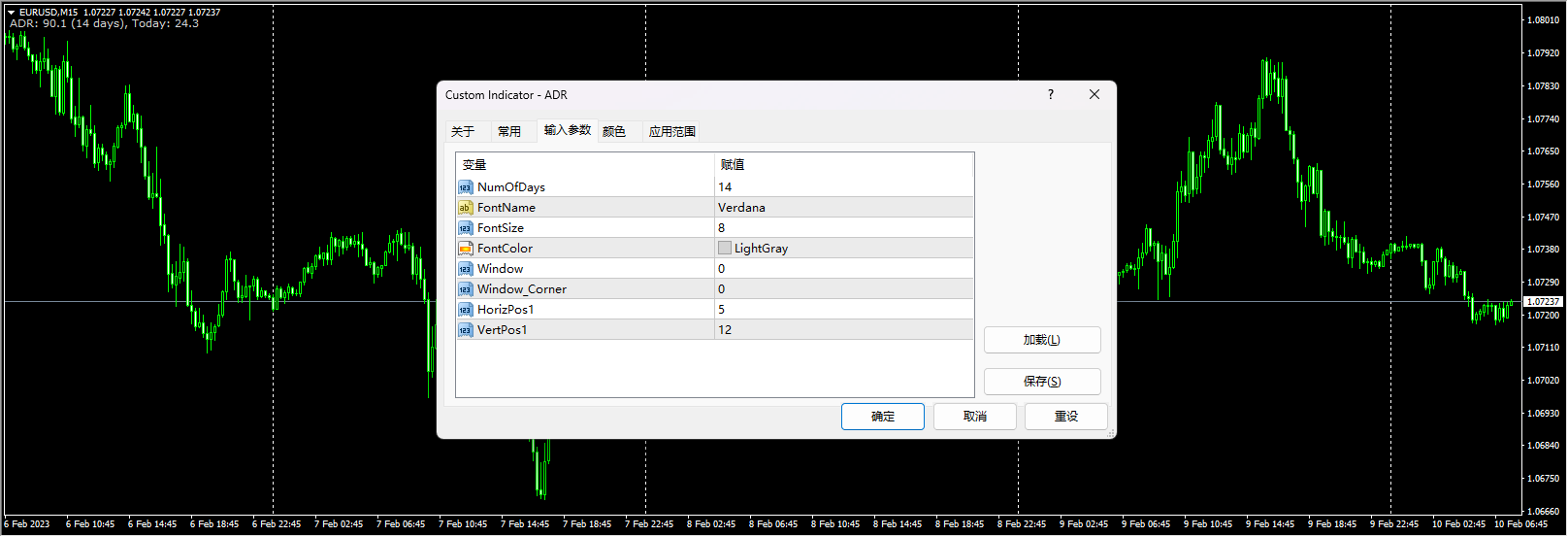Viewport: 1568px width, 537px height.
Task: Switch to the 关于 tab
Action: click(463, 132)
